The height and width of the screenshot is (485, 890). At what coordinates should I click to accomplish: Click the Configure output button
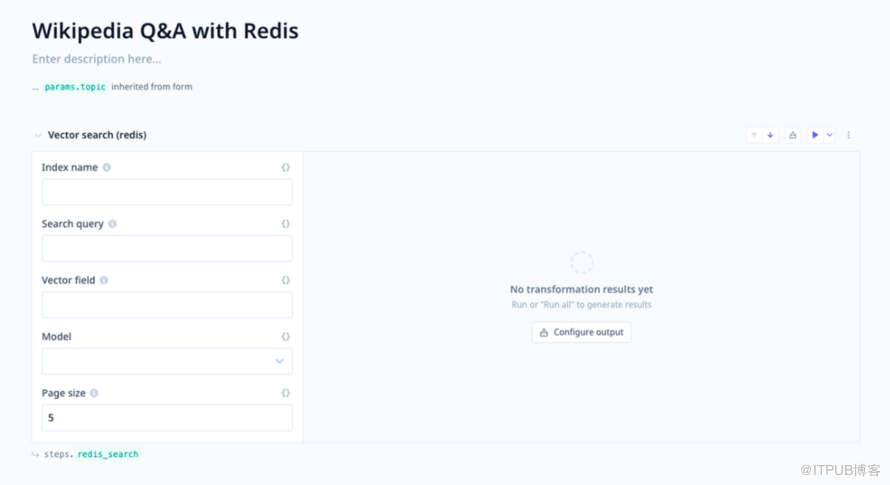(581, 332)
